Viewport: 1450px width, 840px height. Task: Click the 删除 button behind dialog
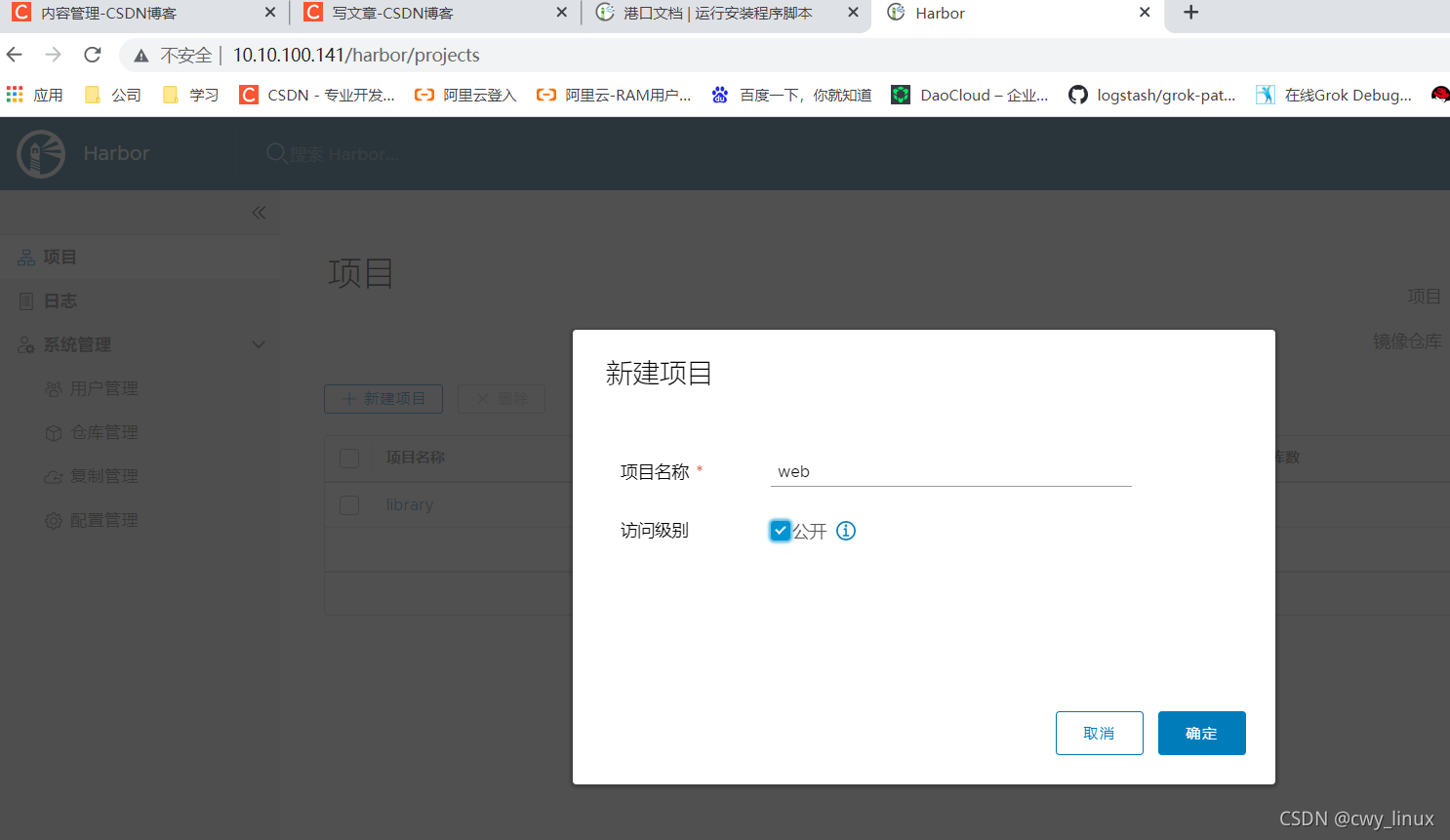pos(502,399)
